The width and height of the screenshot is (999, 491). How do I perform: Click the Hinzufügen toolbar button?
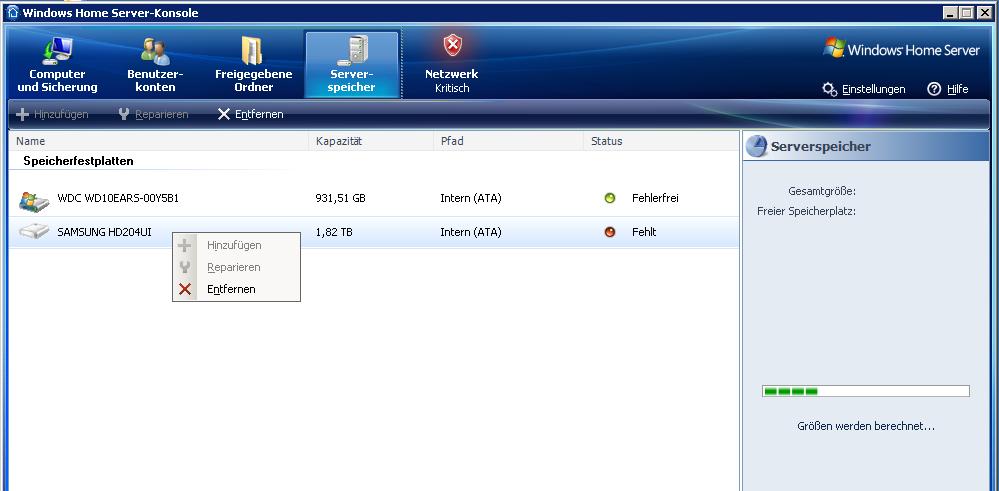[52, 115]
